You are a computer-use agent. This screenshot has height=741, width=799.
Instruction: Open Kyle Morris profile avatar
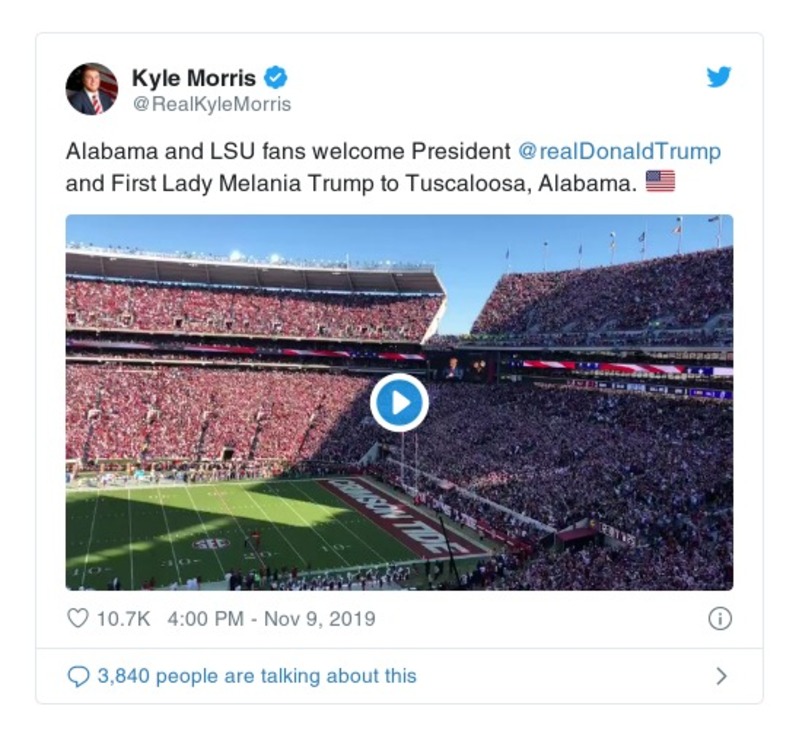pos(92,89)
